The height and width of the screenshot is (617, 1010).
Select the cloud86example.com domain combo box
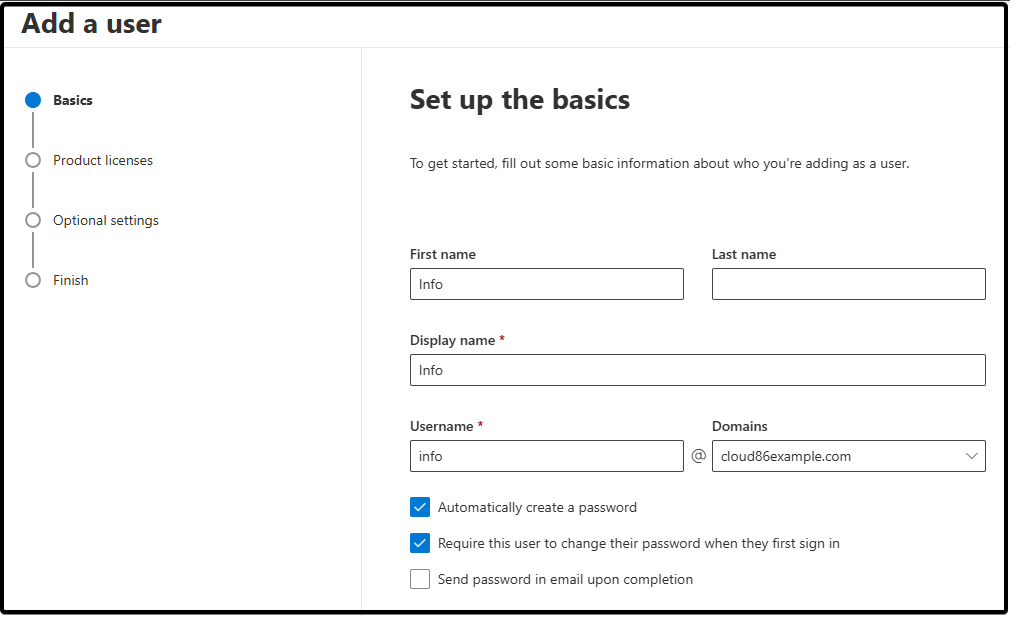(848, 456)
